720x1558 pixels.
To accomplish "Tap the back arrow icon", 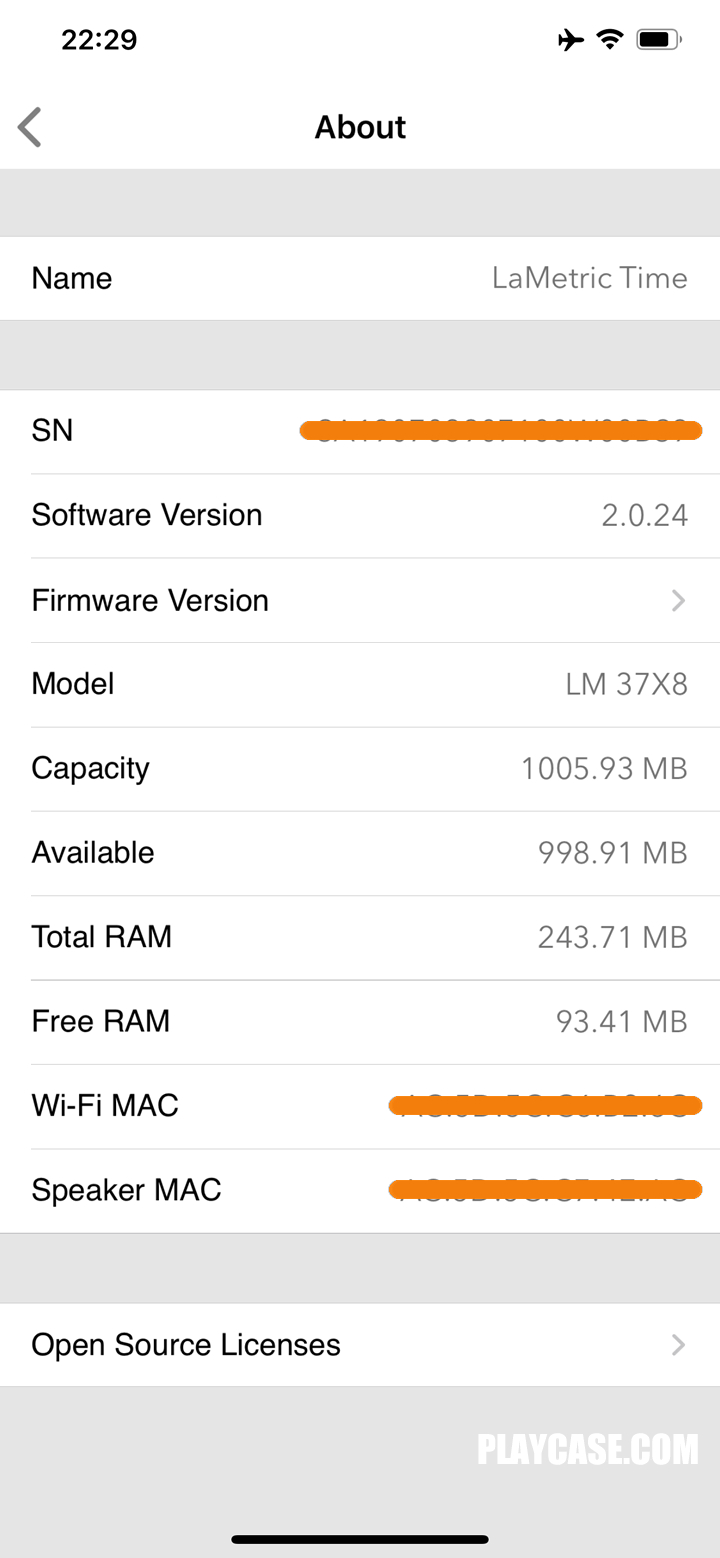I will pyautogui.click(x=30, y=128).
